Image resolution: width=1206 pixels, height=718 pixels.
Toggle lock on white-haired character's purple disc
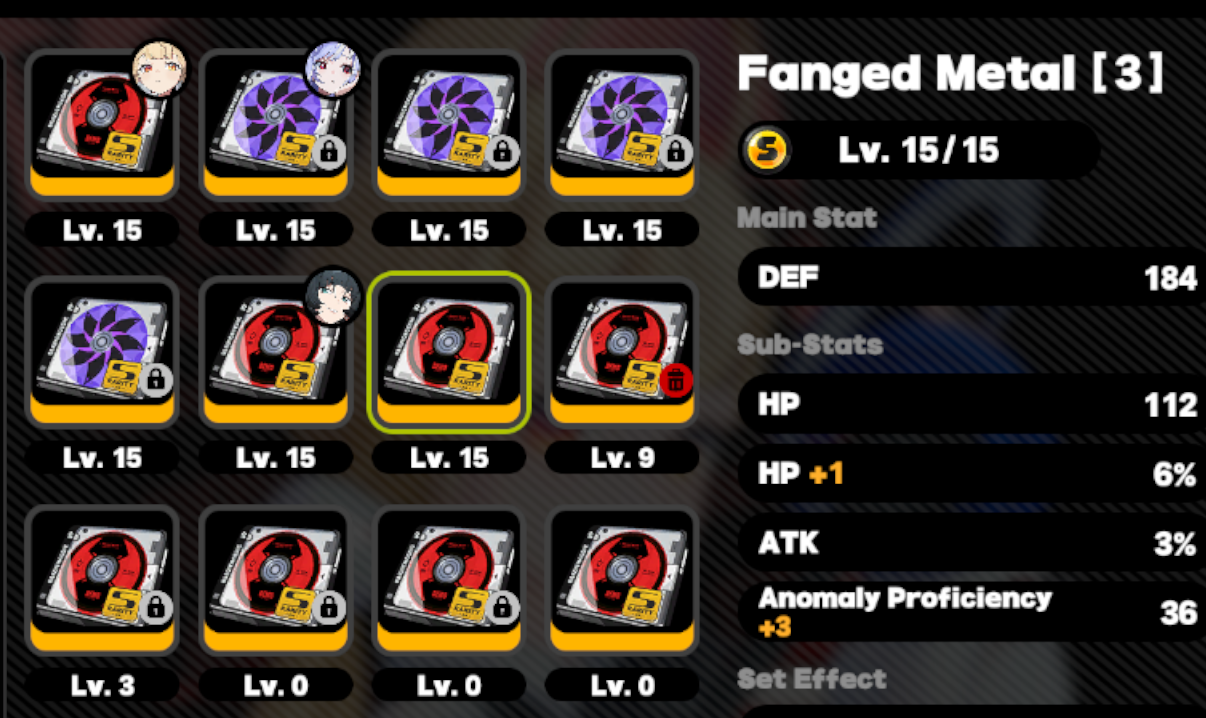coord(328,152)
